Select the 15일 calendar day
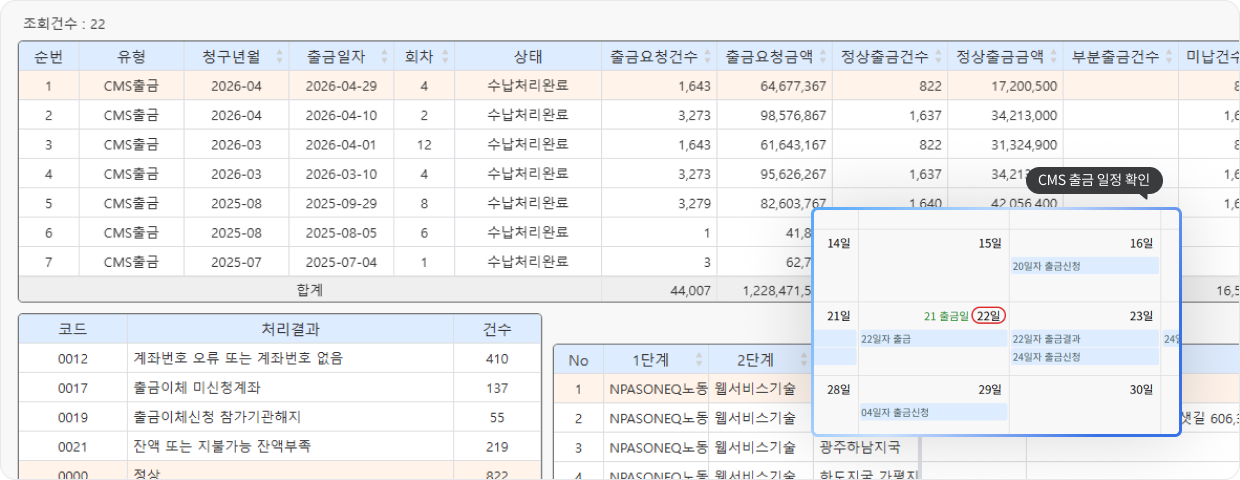 point(990,243)
